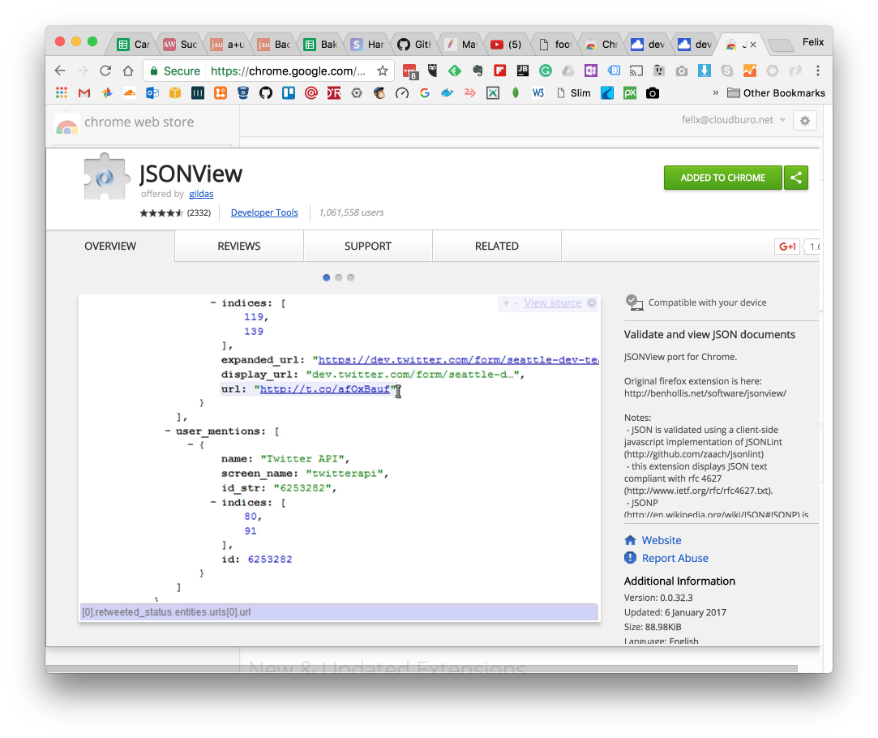Screen dimensions: 878x738
Task: Open the Report Abuse link
Action: 675,558
